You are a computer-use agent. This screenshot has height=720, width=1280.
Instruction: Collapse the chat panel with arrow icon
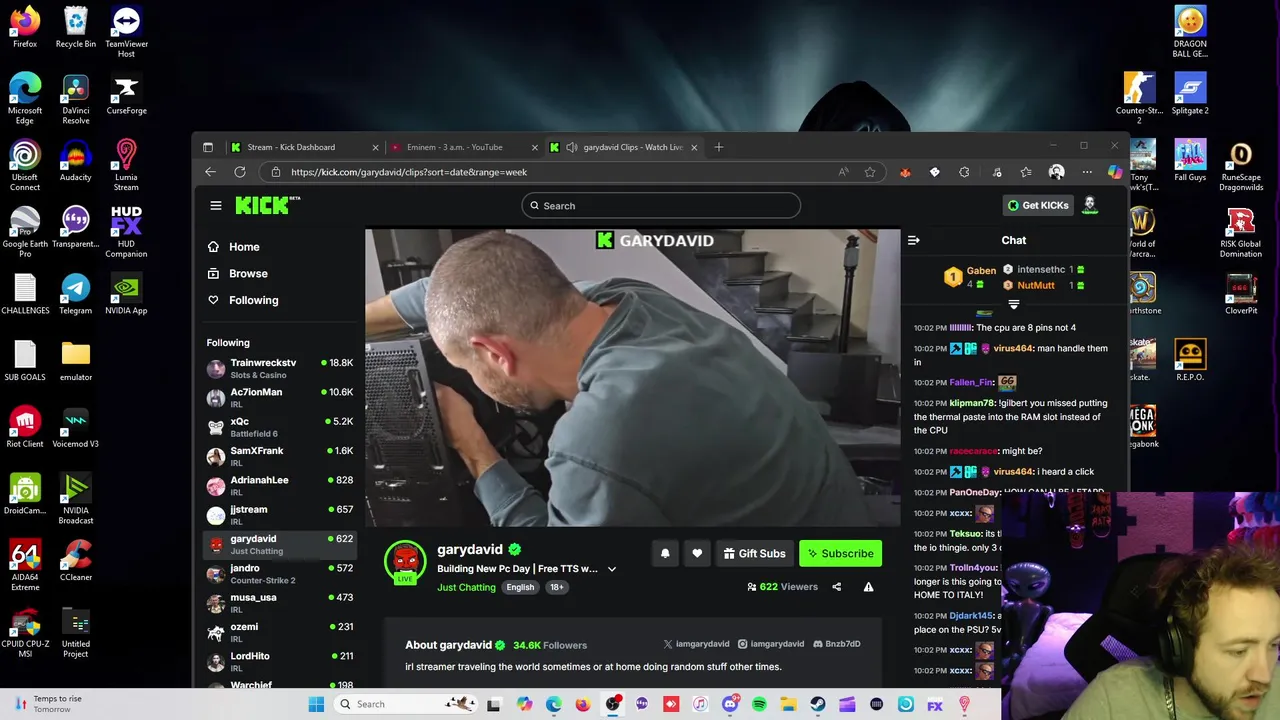[913, 240]
